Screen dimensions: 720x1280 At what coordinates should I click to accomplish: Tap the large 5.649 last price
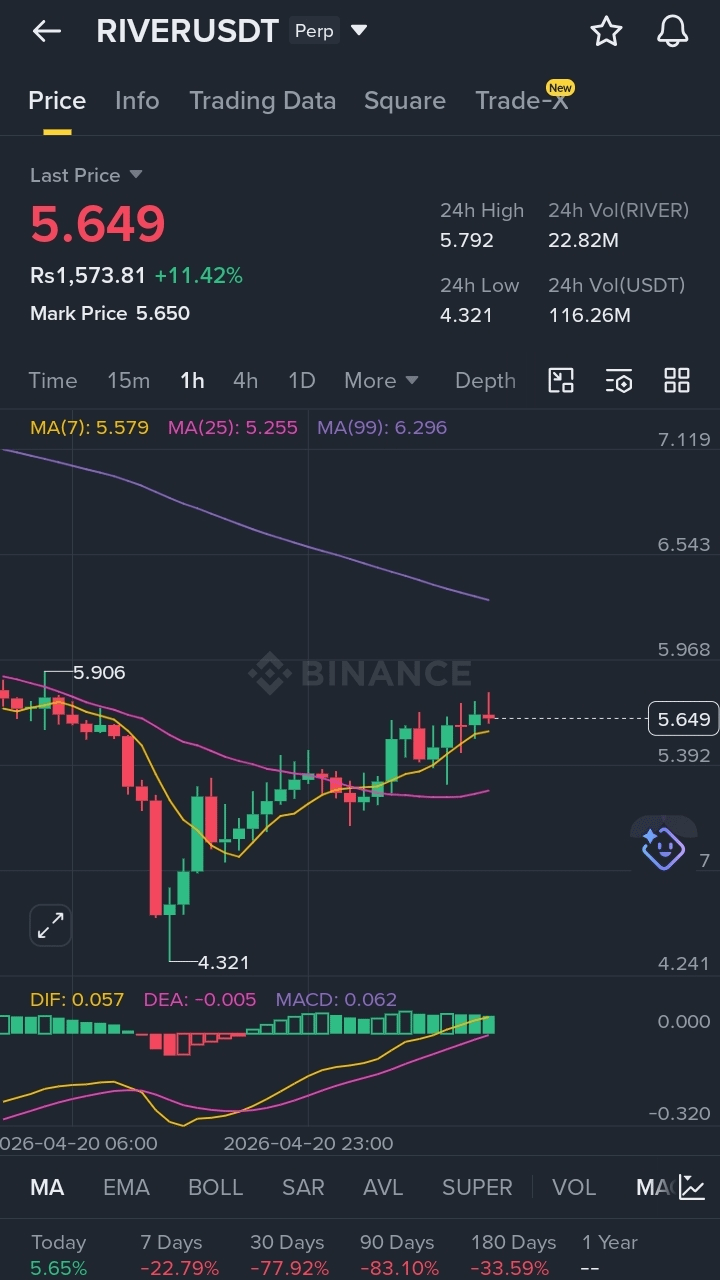click(x=97, y=224)
